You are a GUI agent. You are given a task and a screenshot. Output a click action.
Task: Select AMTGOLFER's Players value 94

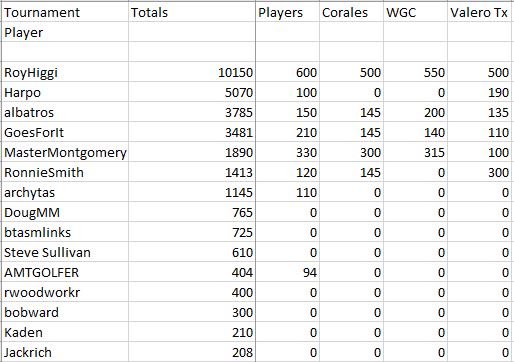[287, 272]
